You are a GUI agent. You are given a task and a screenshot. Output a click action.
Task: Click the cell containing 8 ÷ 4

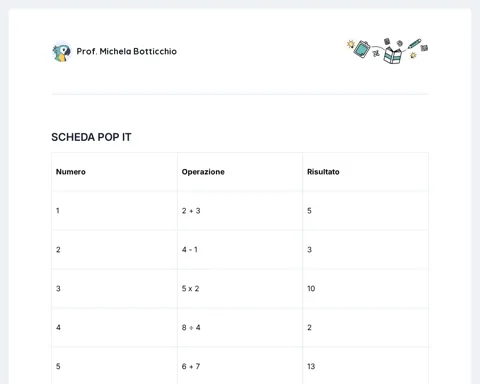pos(240,327)
